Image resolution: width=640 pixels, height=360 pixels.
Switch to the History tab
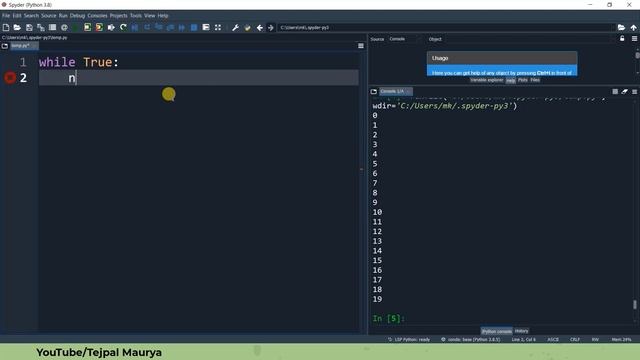[x=521, y=331]
